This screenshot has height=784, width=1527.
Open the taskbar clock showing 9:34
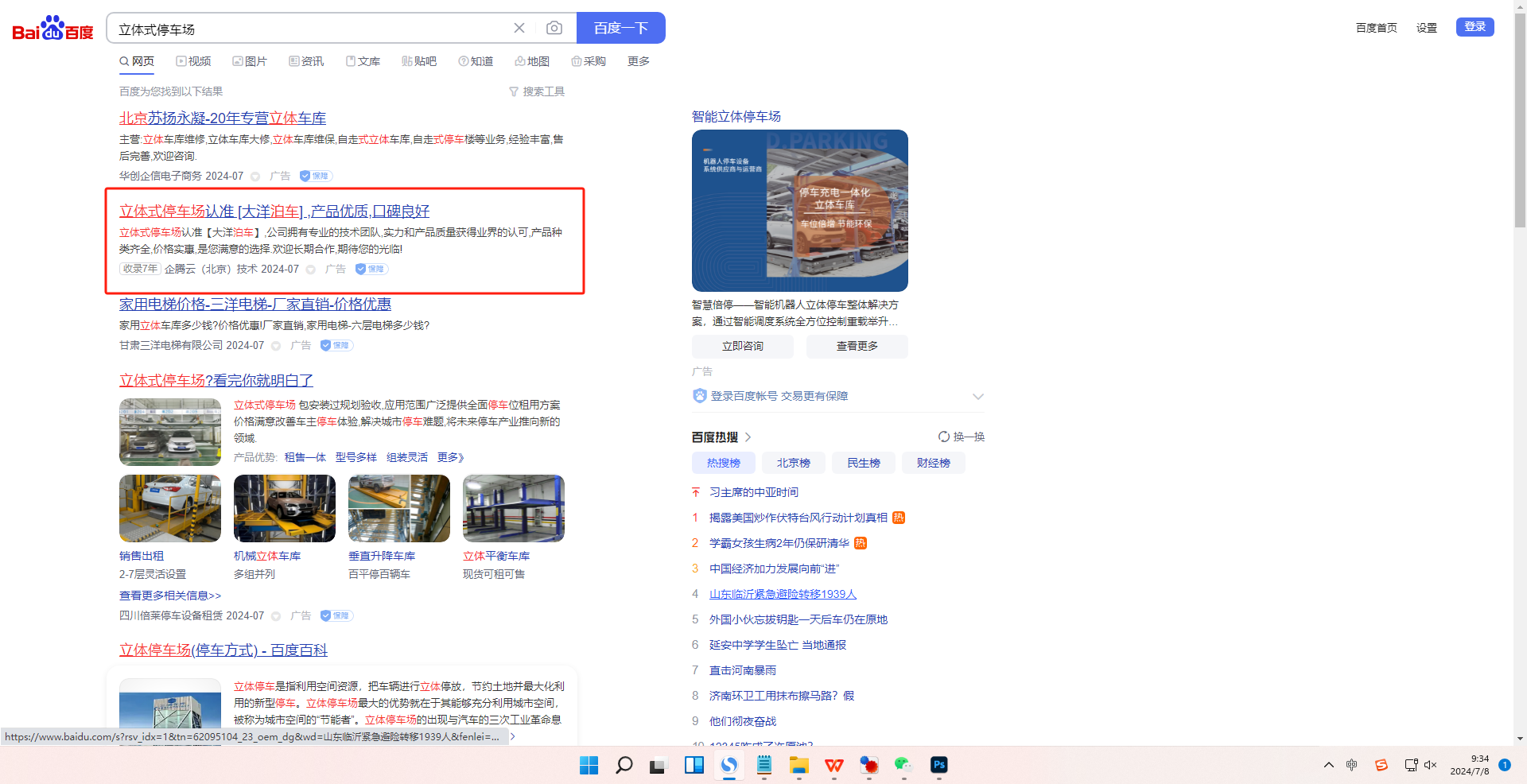click(1470, 765)
